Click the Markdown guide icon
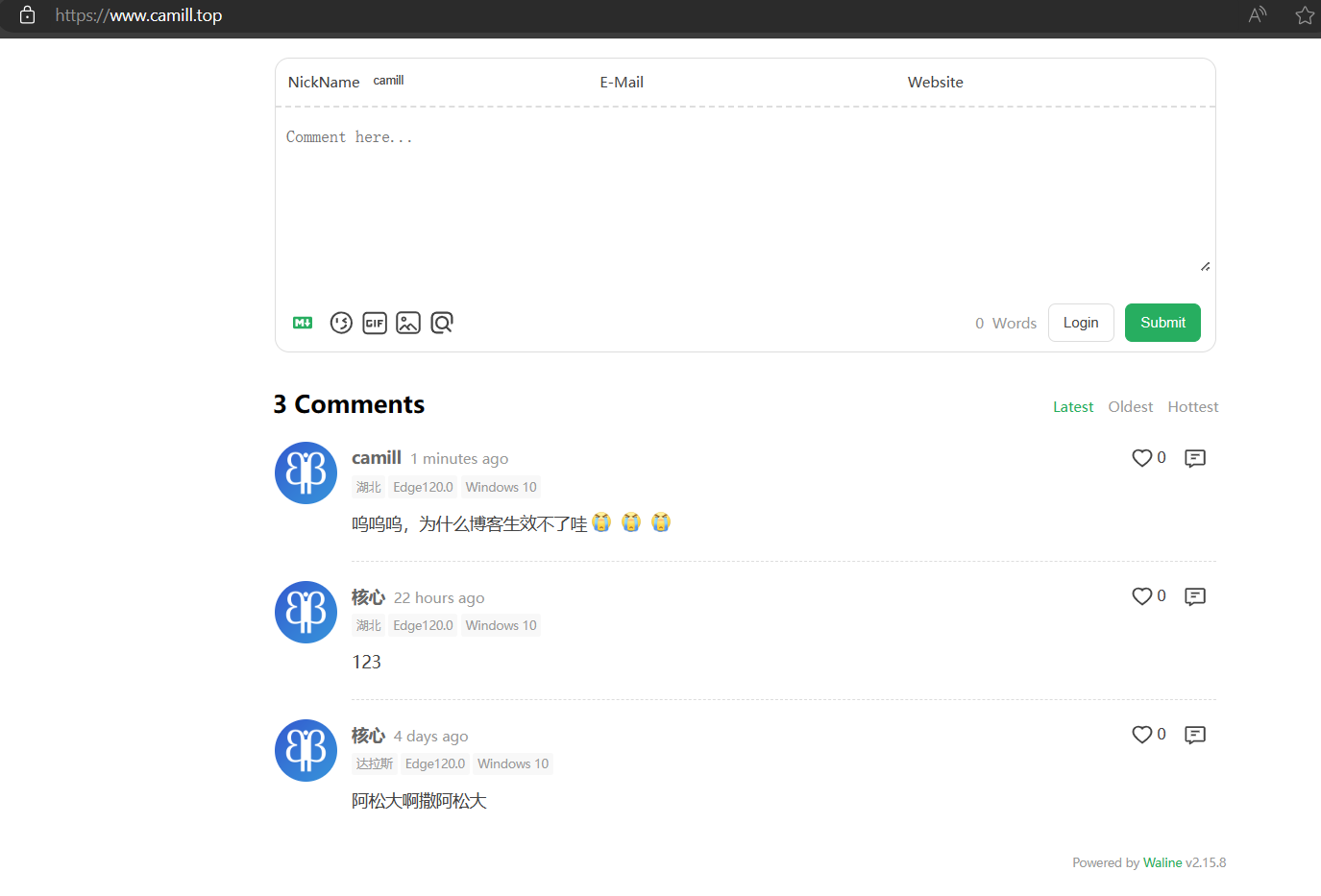The width and height of the screenshot is (1321, 896). pyautogui.click(x=303, y=323)
